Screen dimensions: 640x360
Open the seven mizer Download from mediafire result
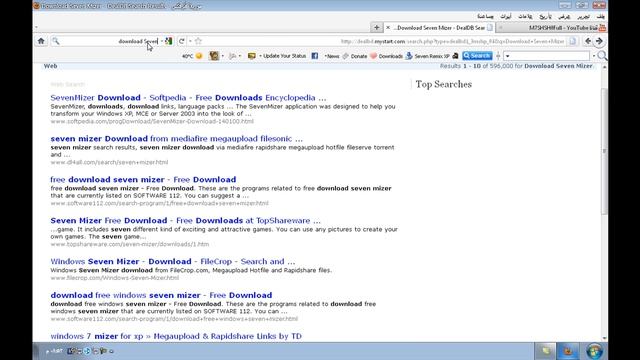[176, 139]
